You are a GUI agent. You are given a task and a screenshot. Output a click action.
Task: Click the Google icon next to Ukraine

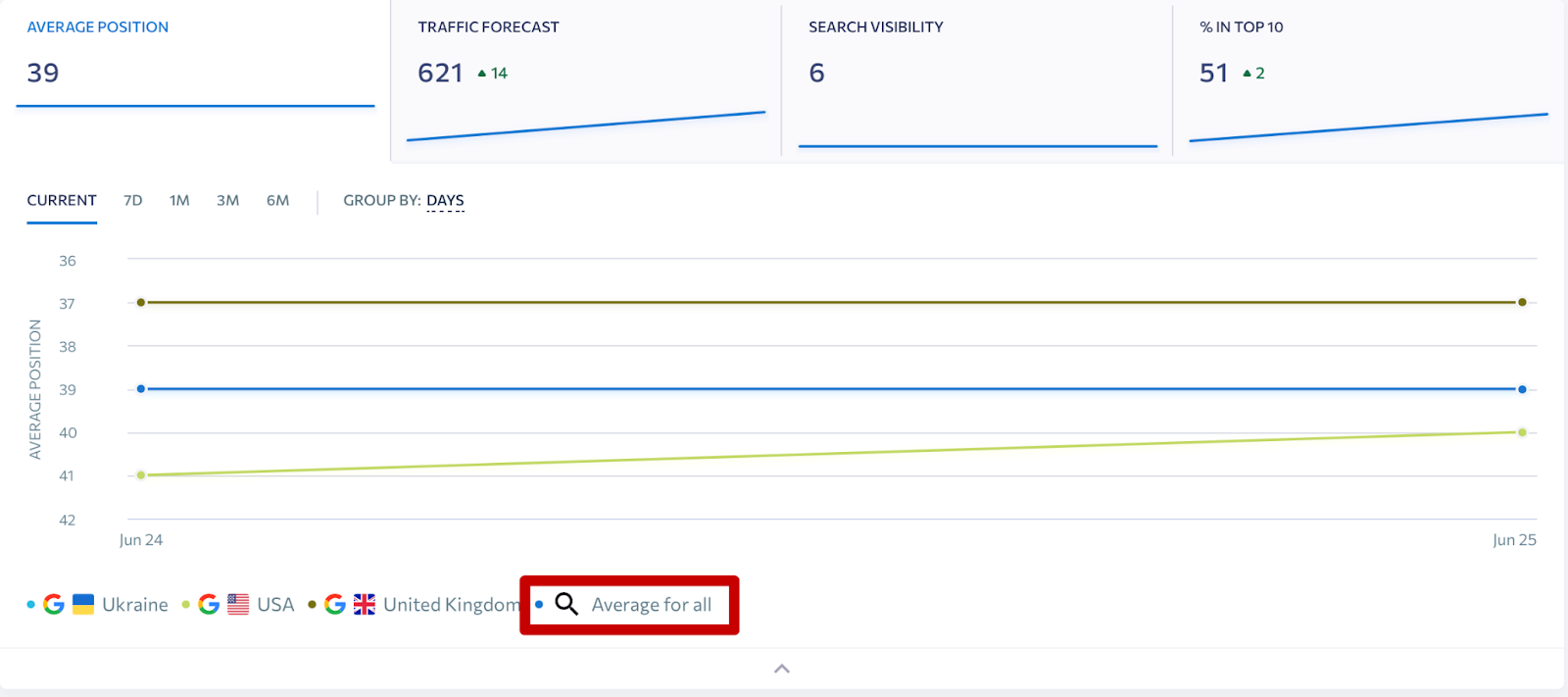[54, 605]
